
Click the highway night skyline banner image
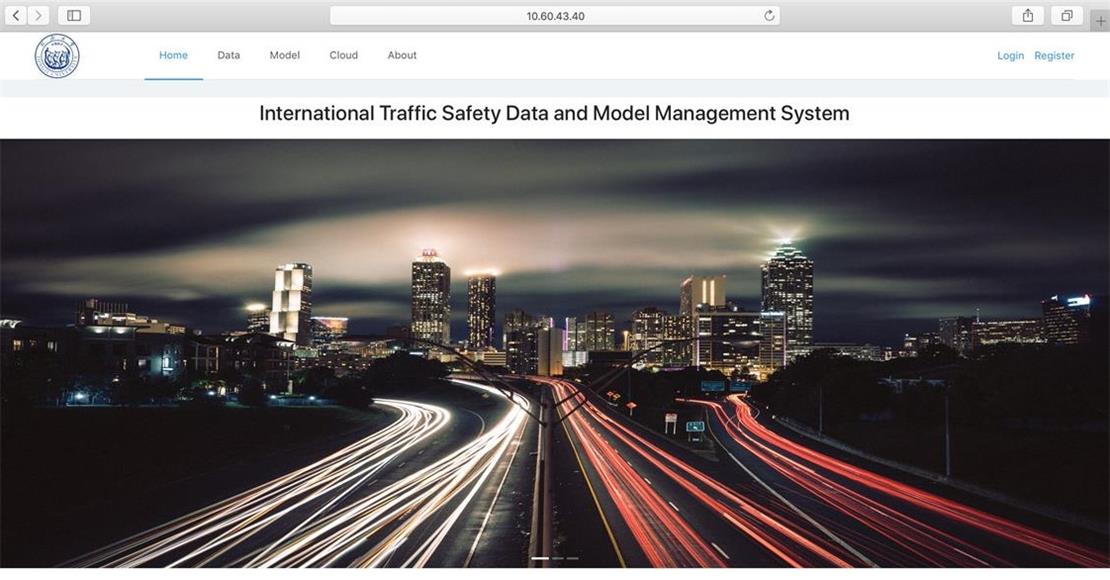pyautogui.click(x=555, y=350)
